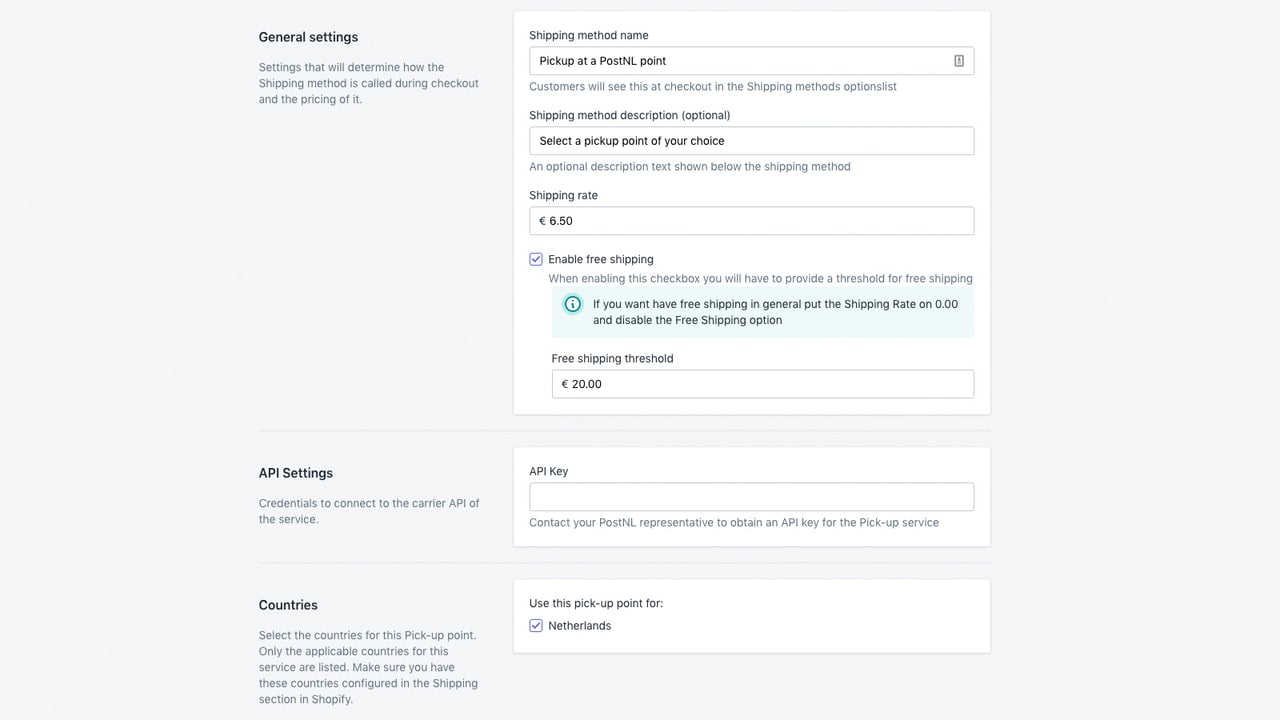Uncheck the Netherlands country checkbox
Viewport: 1280px width, 720px height.
[x=536, y=626]
